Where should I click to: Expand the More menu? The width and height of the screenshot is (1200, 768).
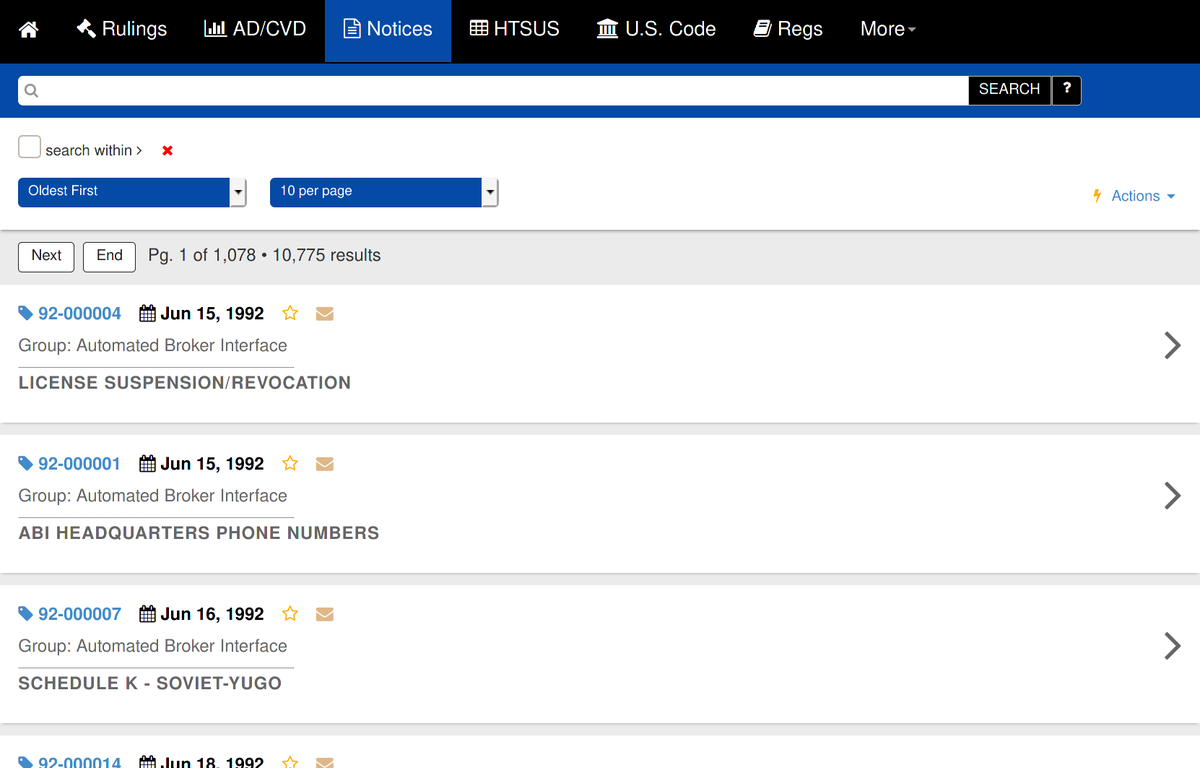pos(888,29)
